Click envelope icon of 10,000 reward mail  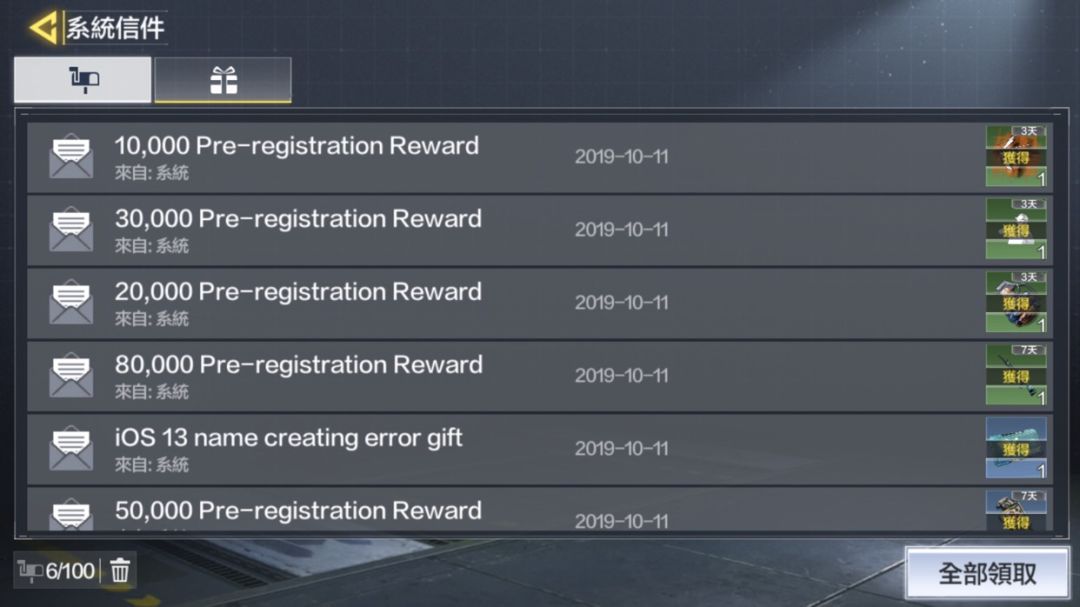71,157
